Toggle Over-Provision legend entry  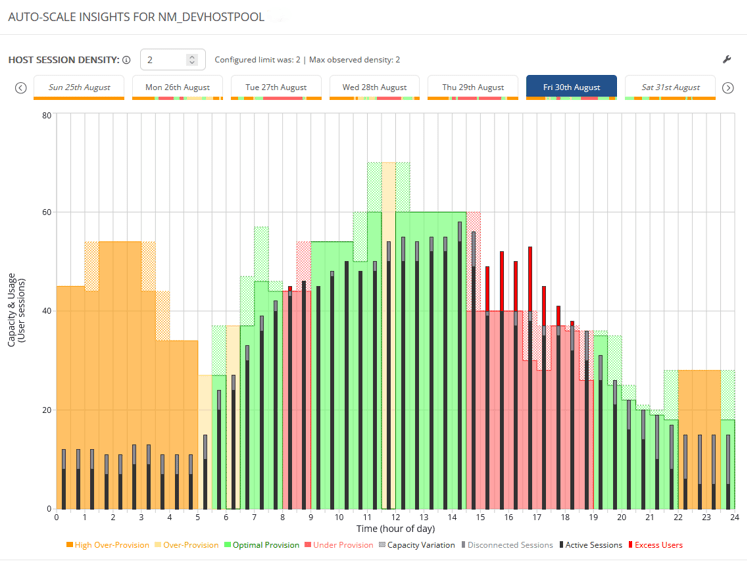click(187, 545)
